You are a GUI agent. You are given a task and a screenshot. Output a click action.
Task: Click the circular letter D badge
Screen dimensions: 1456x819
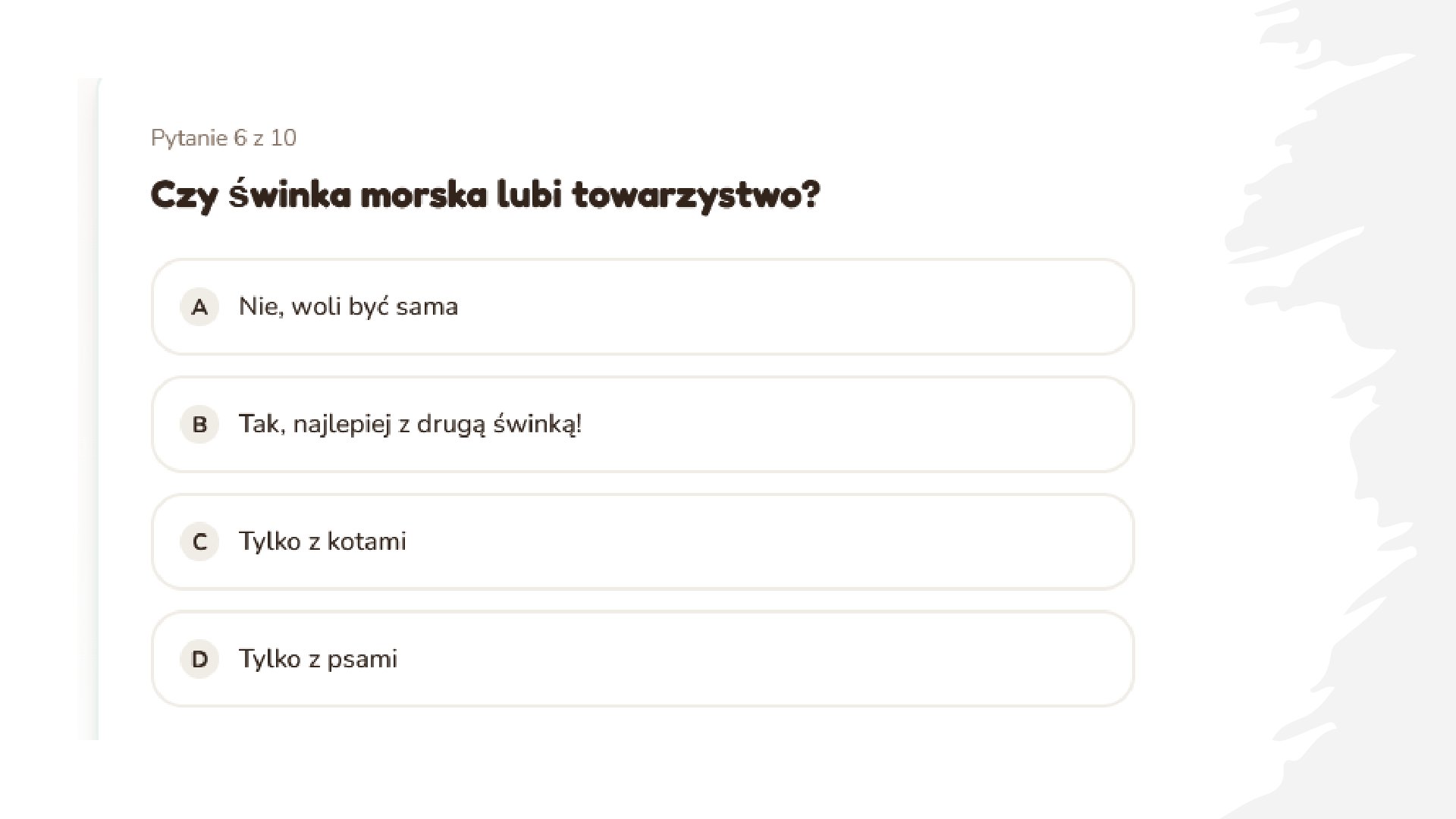(199, 659)
